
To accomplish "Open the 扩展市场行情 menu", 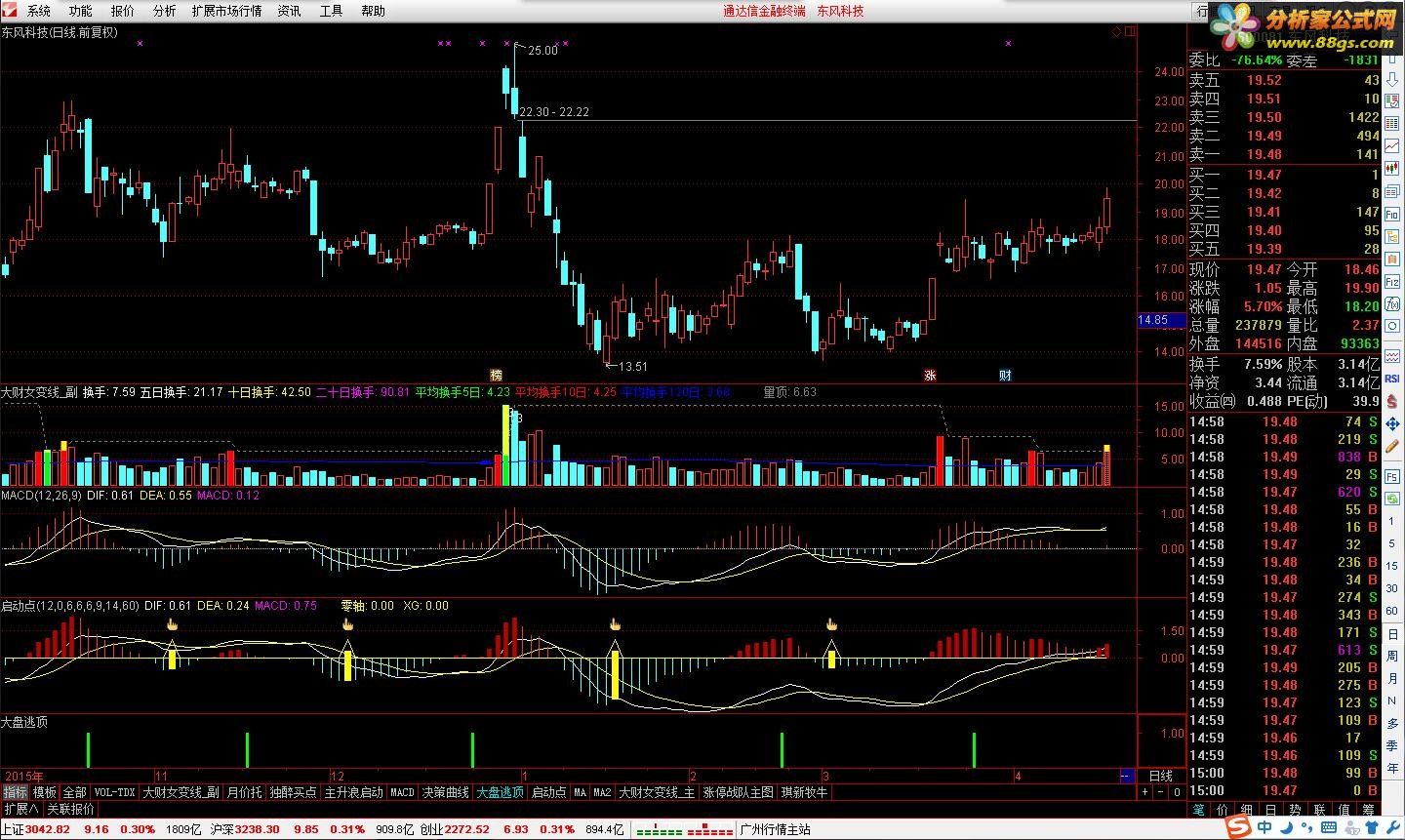I will coord(227,11).
